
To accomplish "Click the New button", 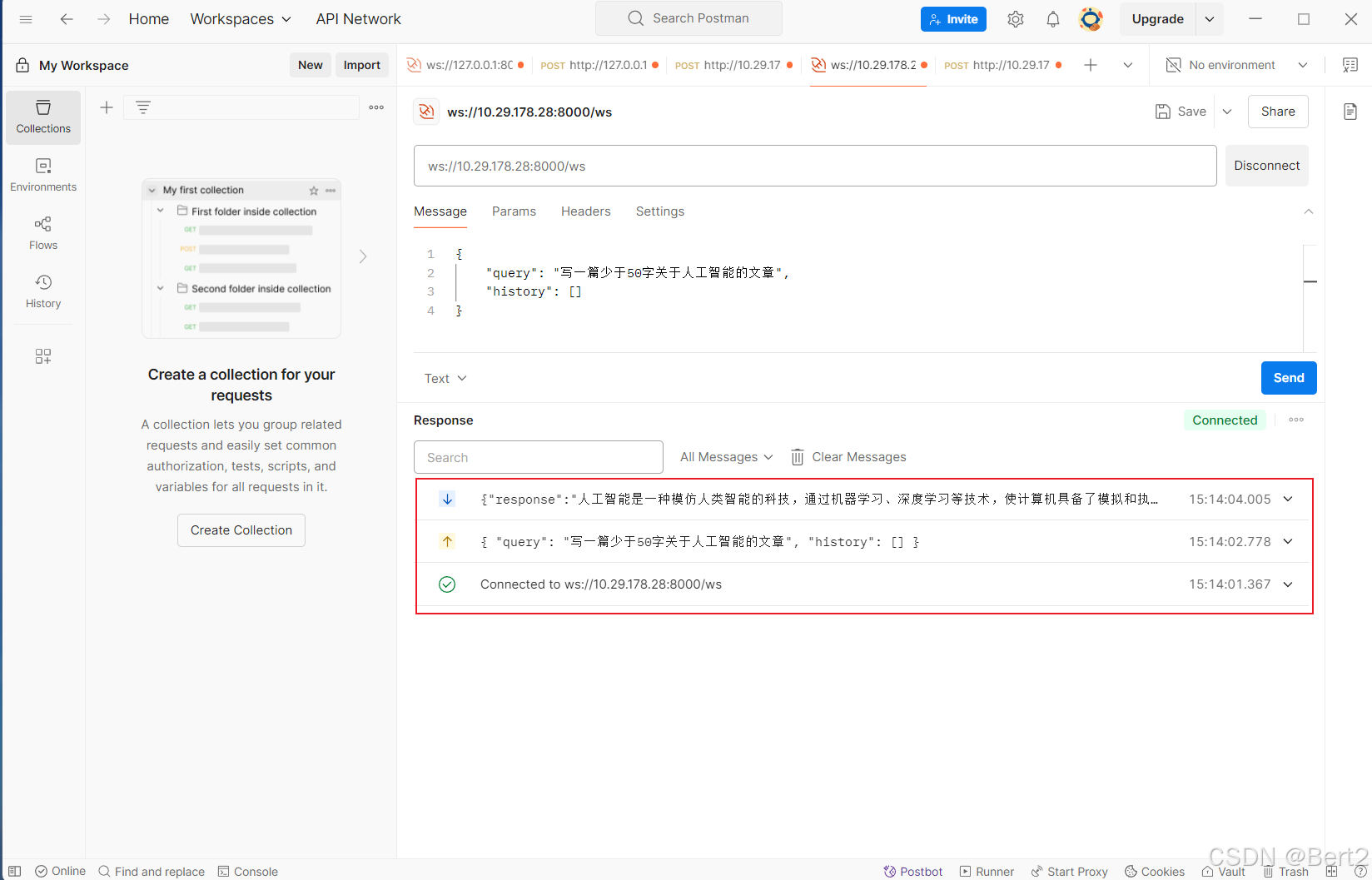I will (311, 65).
